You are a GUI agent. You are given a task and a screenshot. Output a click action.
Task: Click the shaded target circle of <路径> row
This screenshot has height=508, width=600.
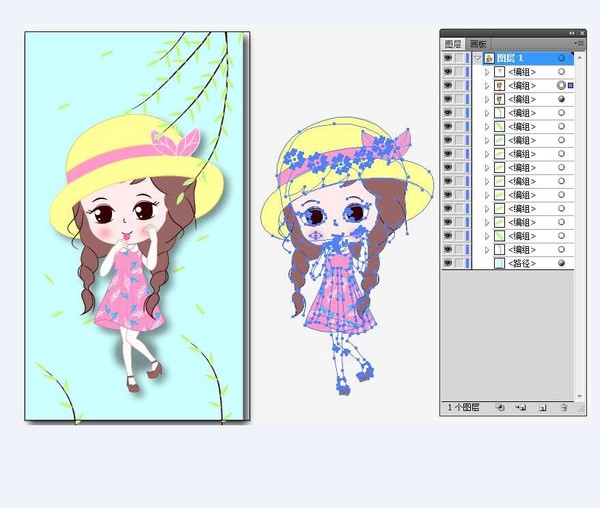pyautogui.click(x=561, y=263)
